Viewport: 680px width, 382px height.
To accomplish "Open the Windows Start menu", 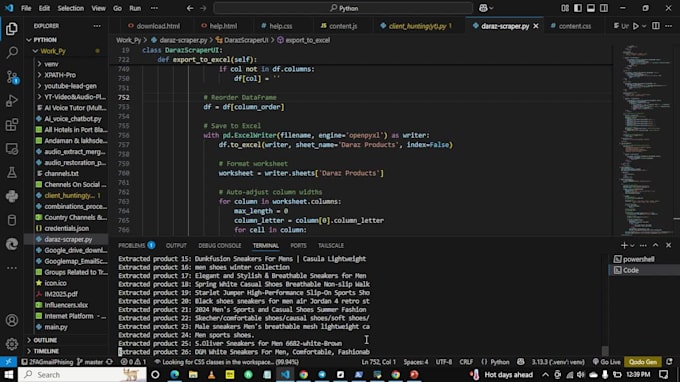I will click(8, 375).
